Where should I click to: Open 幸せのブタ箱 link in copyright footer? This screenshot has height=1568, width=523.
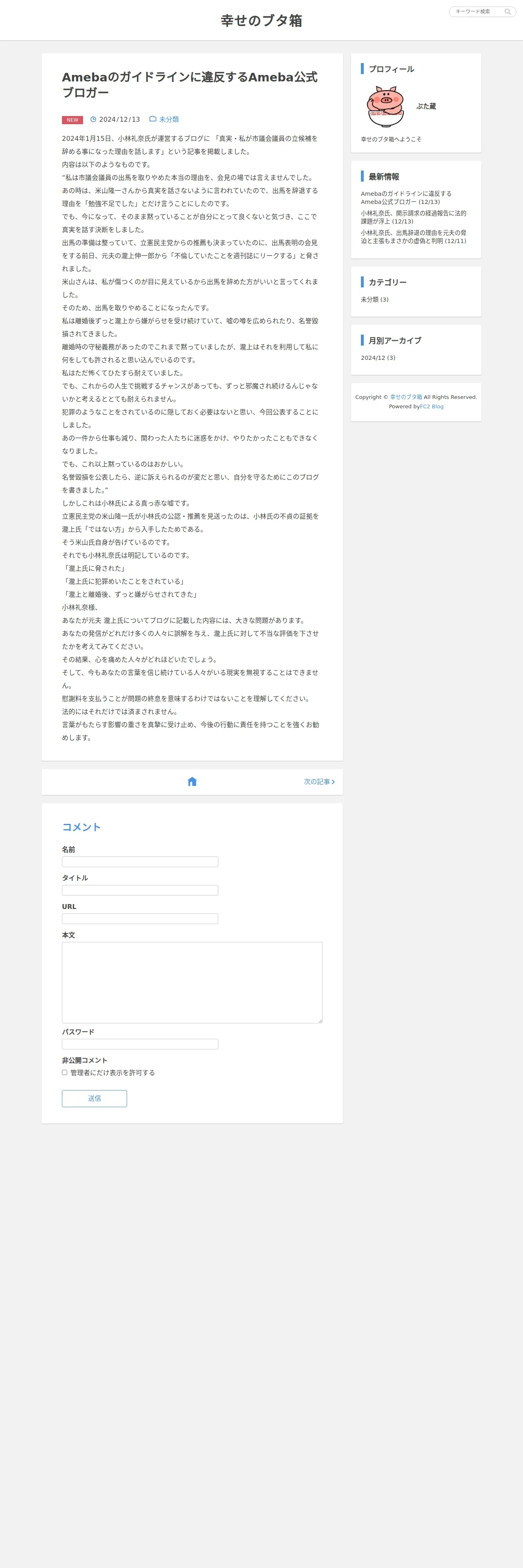(x=406, y=397)
